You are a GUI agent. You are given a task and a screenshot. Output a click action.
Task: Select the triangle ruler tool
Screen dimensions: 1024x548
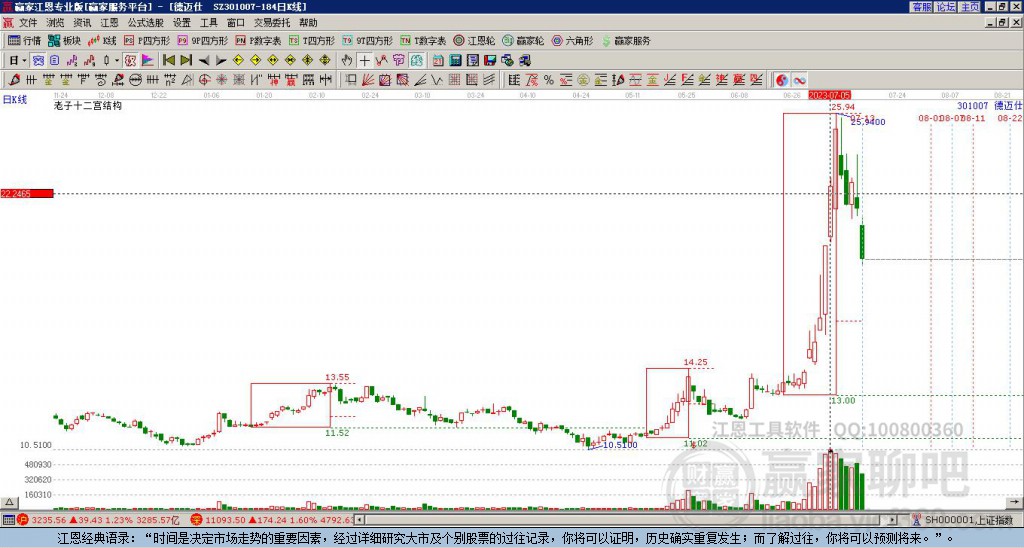click(187, 80)
